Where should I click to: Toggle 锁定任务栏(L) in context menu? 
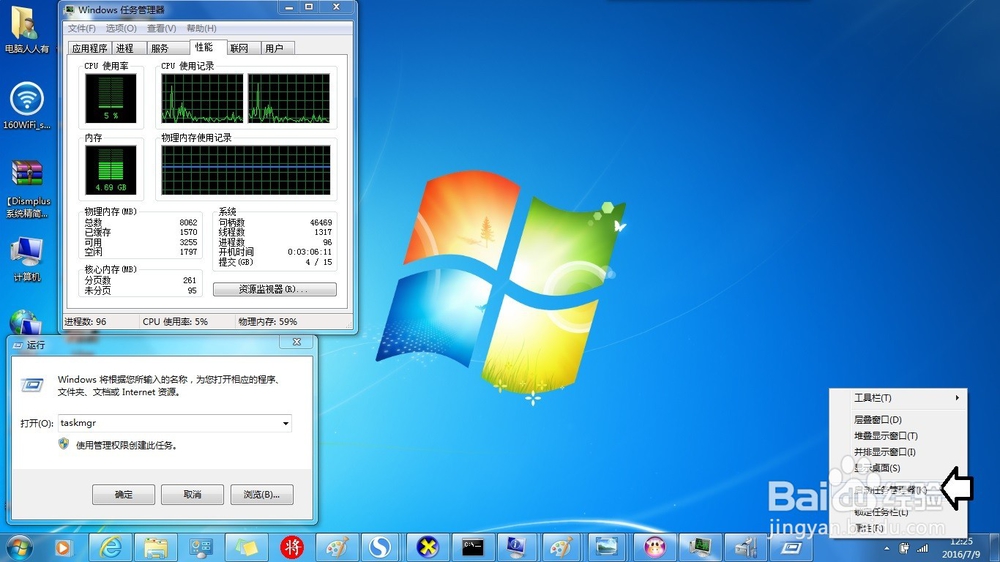pyautogui.click(x=898, y=512)
